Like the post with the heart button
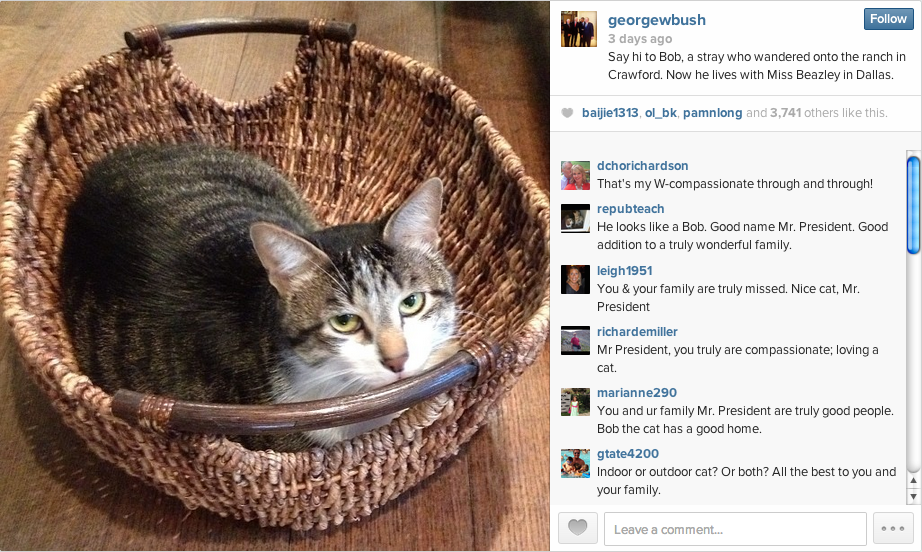 tap(577, 528)
